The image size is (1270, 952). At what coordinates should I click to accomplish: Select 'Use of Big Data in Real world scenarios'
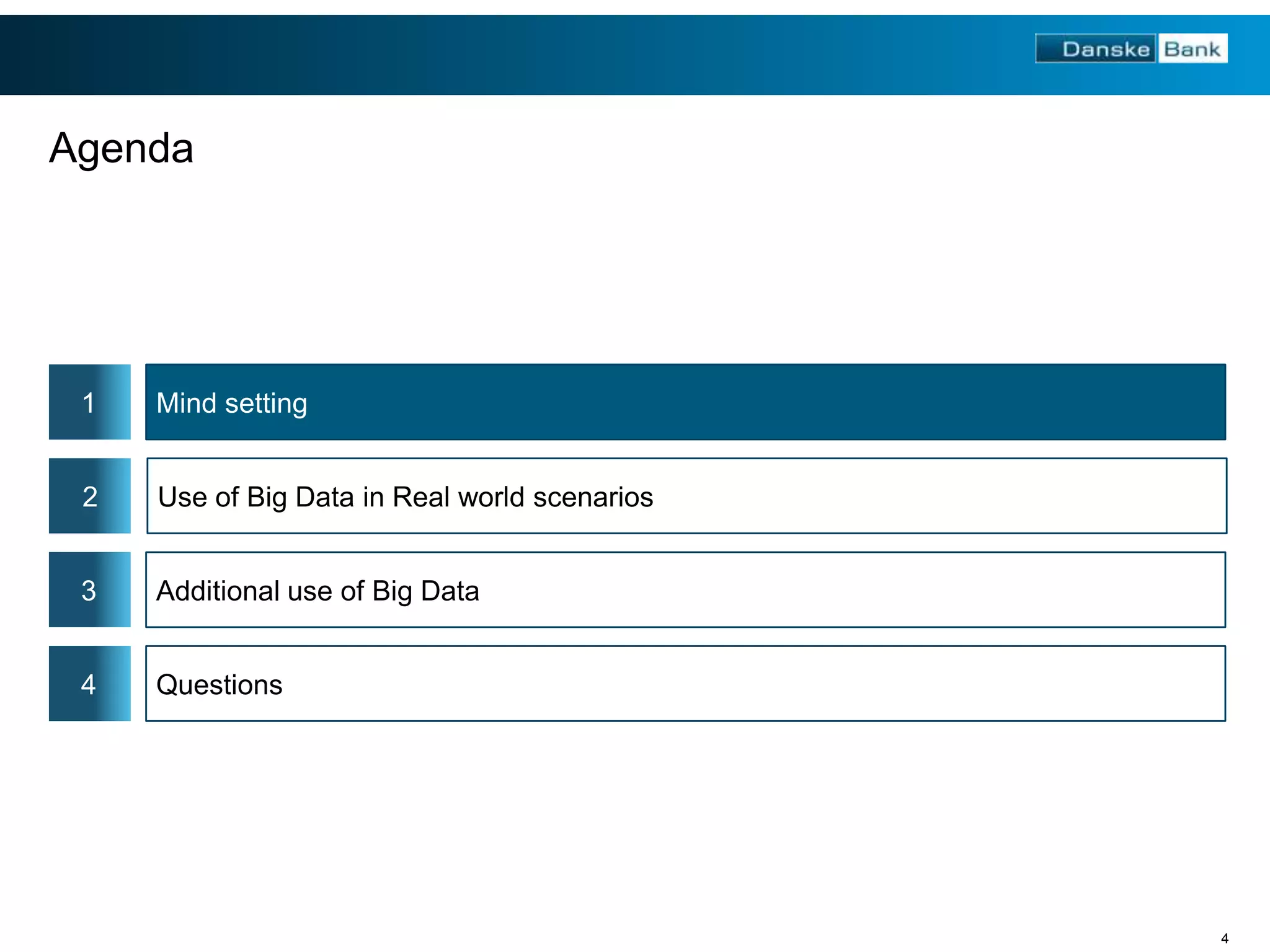686,496
